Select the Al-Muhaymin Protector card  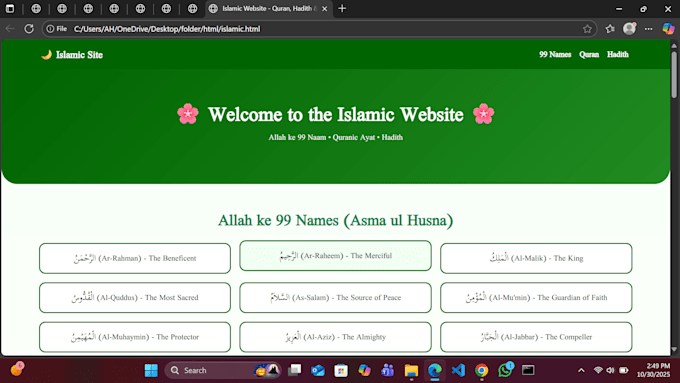[135, 337]
